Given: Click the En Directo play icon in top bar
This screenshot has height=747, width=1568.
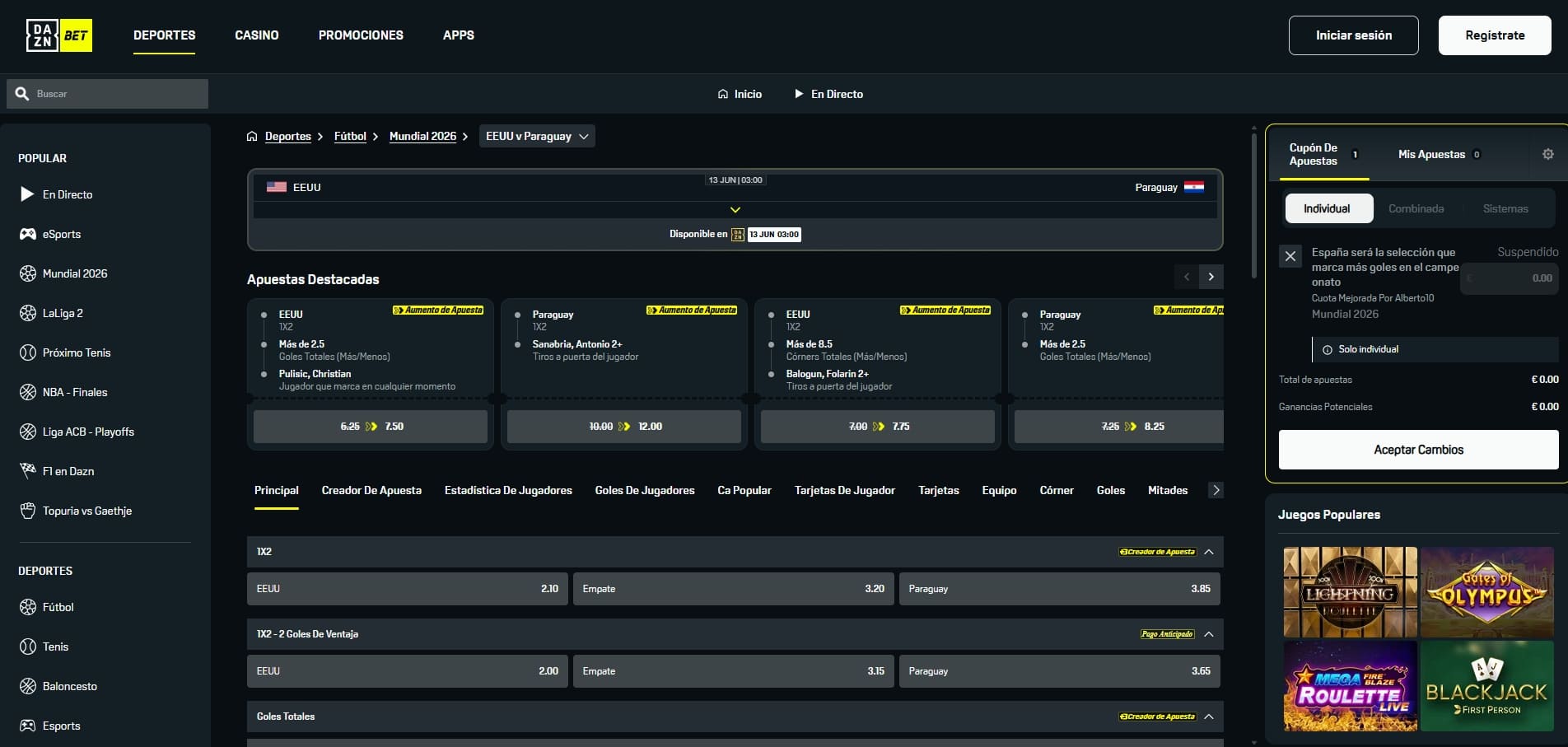Looking at the screenshot, I should coord(799,94).
